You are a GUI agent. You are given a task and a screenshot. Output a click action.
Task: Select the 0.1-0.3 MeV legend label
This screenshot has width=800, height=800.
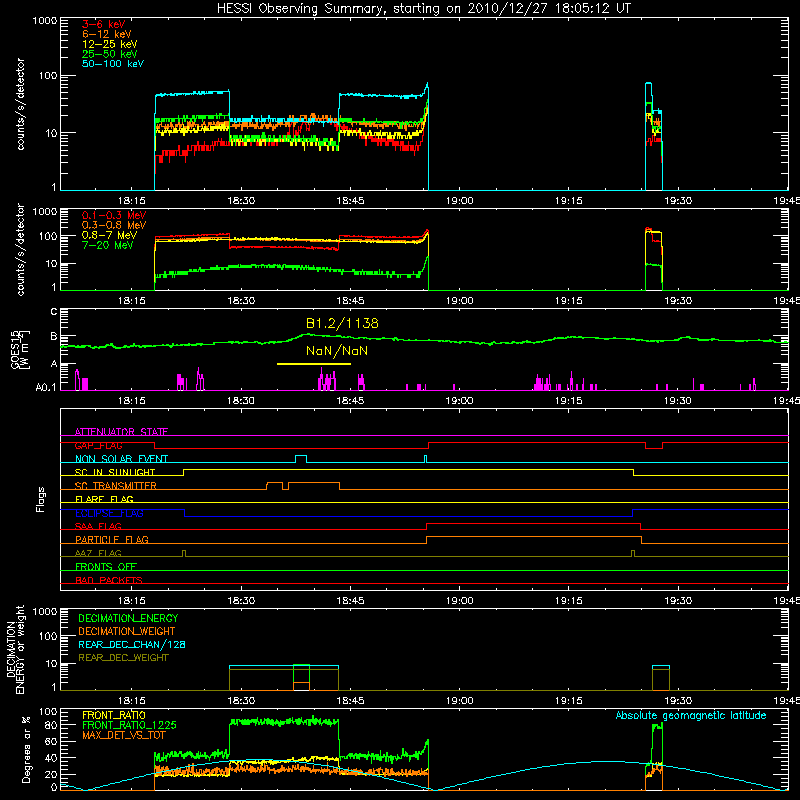(x=114, y=215)
